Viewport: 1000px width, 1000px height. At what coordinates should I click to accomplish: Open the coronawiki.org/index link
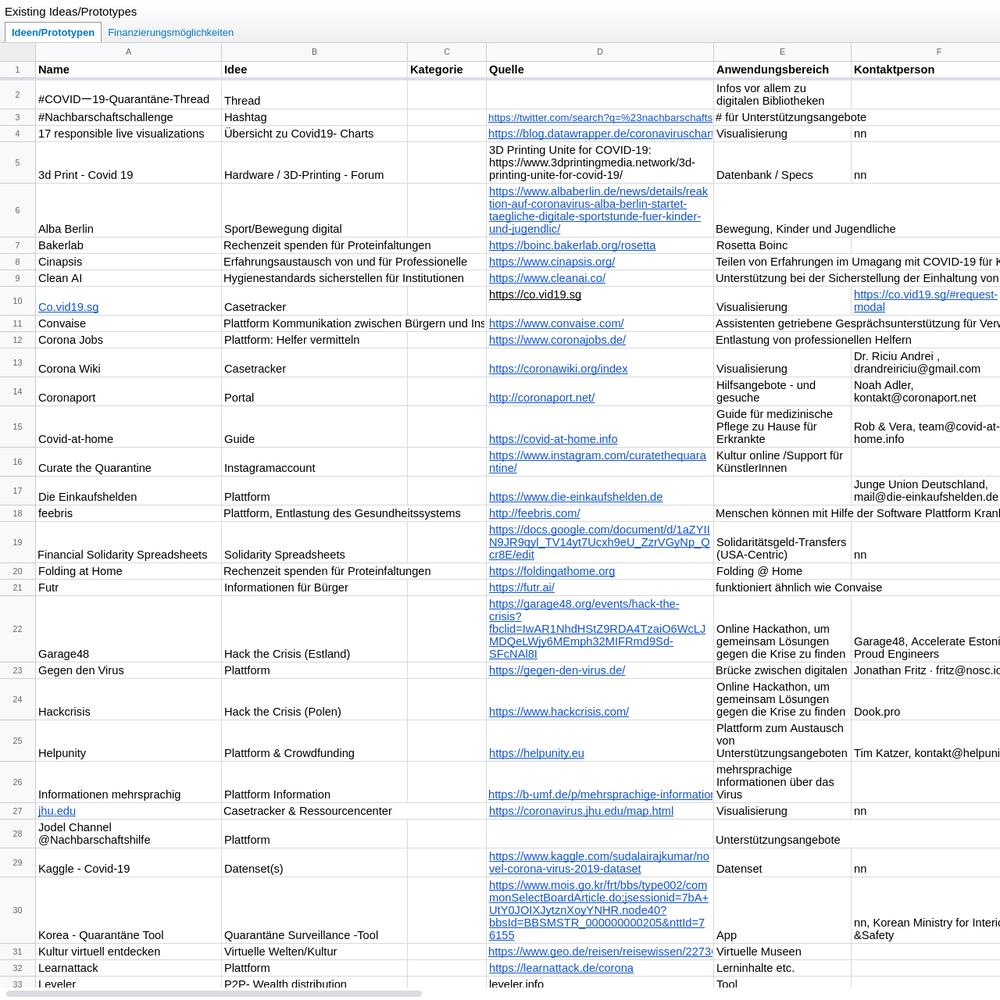558,369
